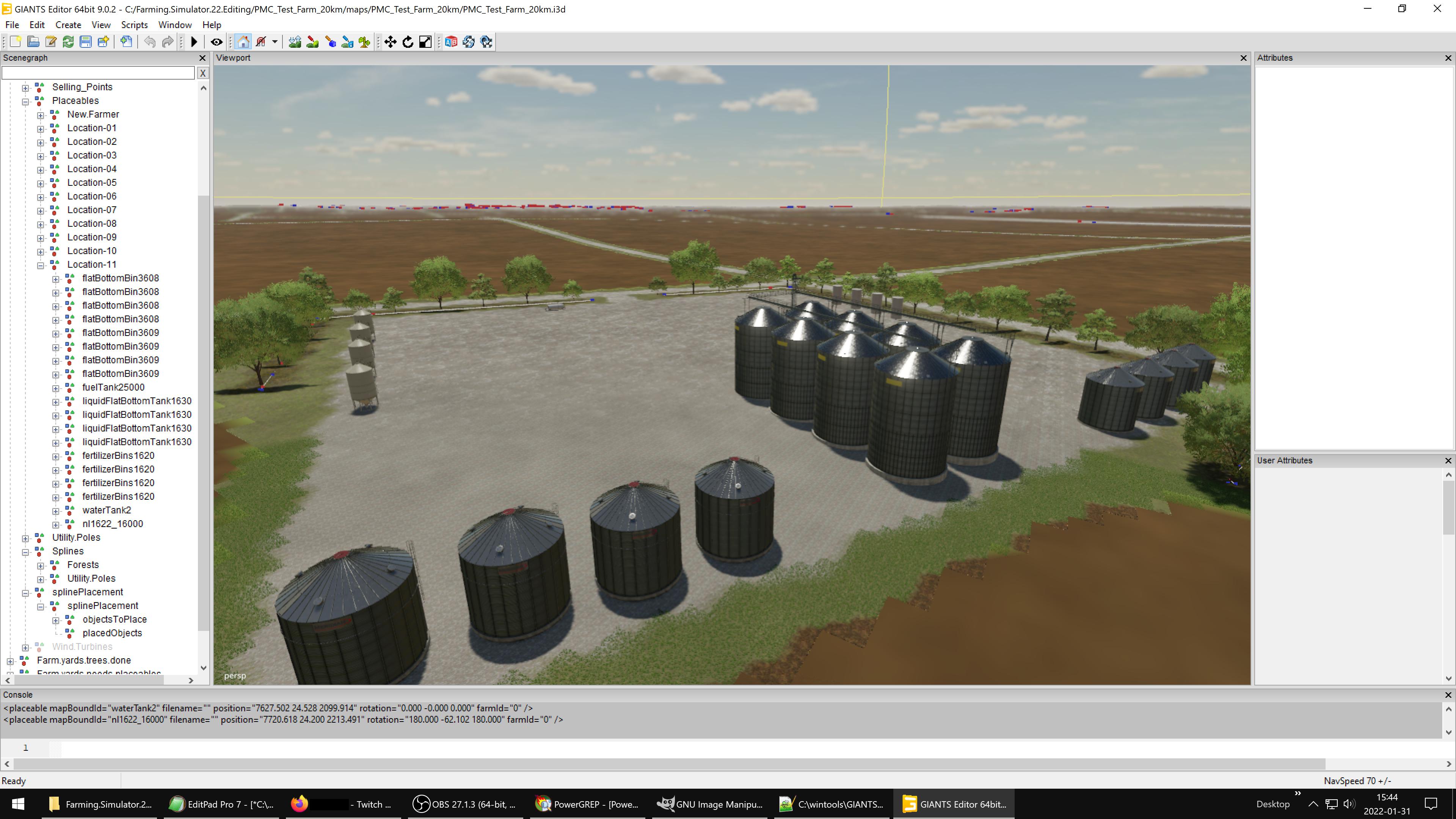Activate the rotate gizmo tool

point(408,42)
